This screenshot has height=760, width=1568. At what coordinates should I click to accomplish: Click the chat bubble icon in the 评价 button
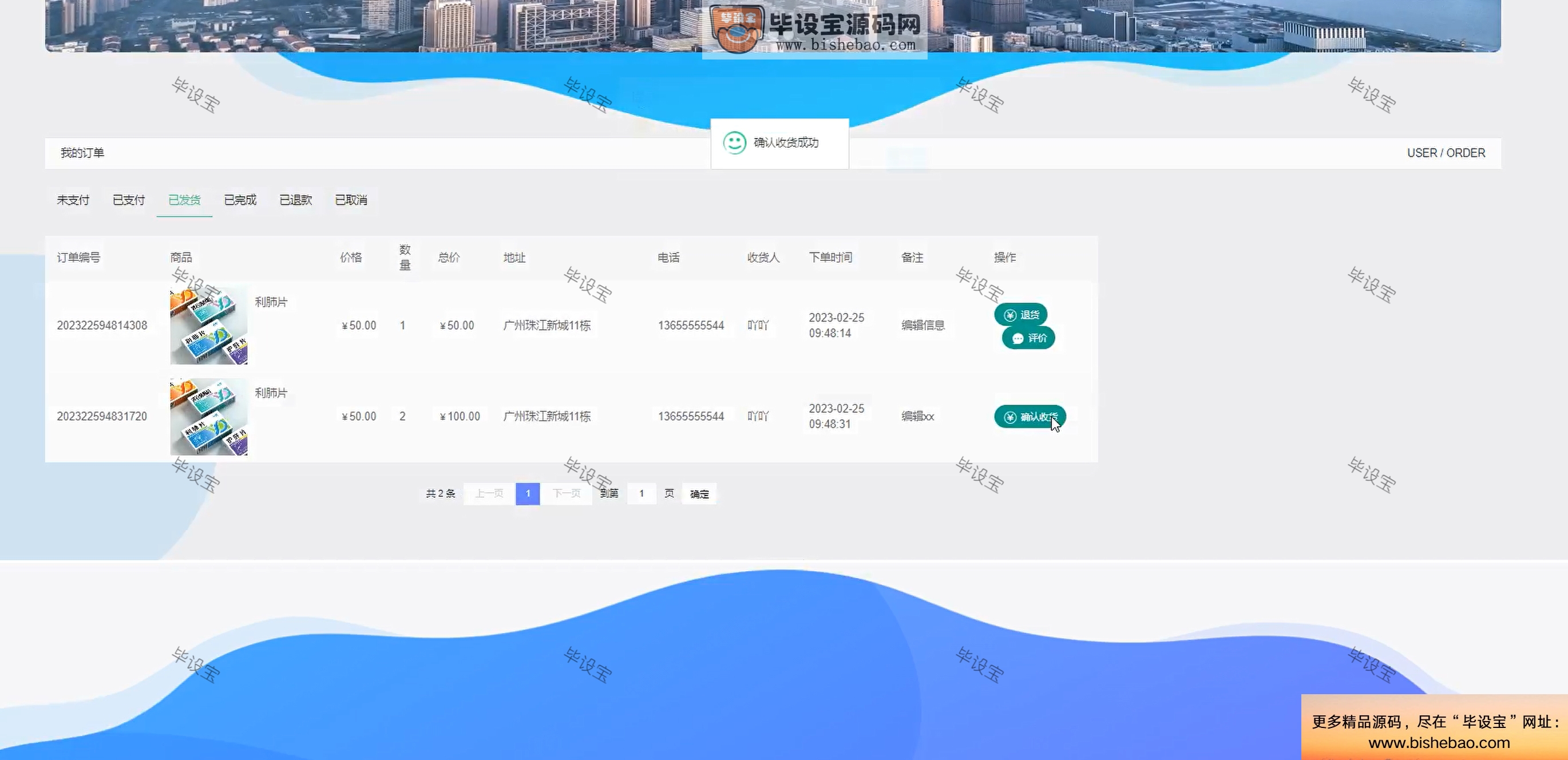click(x=1017, y=338)
